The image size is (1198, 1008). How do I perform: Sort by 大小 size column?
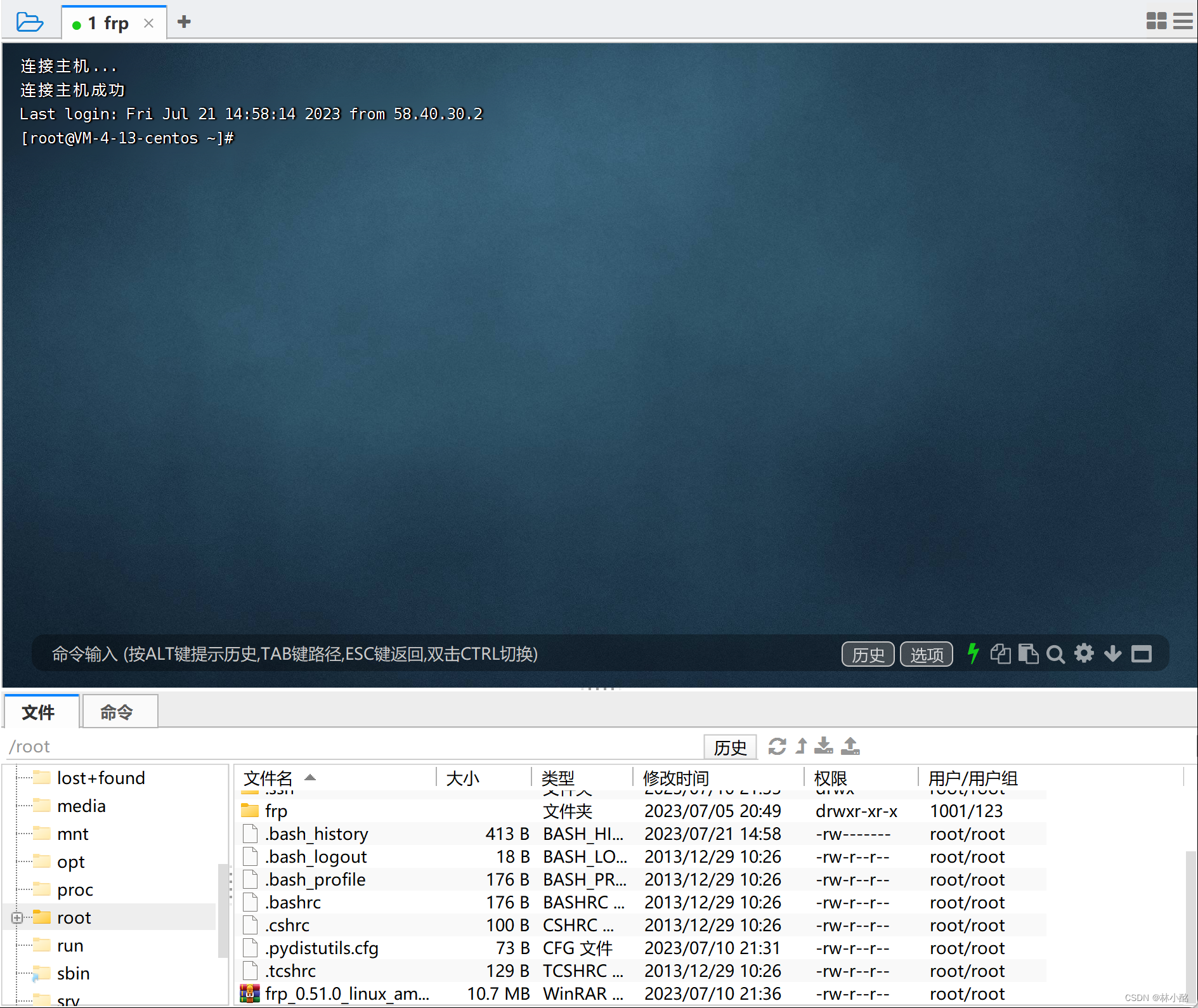pos(484,778)
